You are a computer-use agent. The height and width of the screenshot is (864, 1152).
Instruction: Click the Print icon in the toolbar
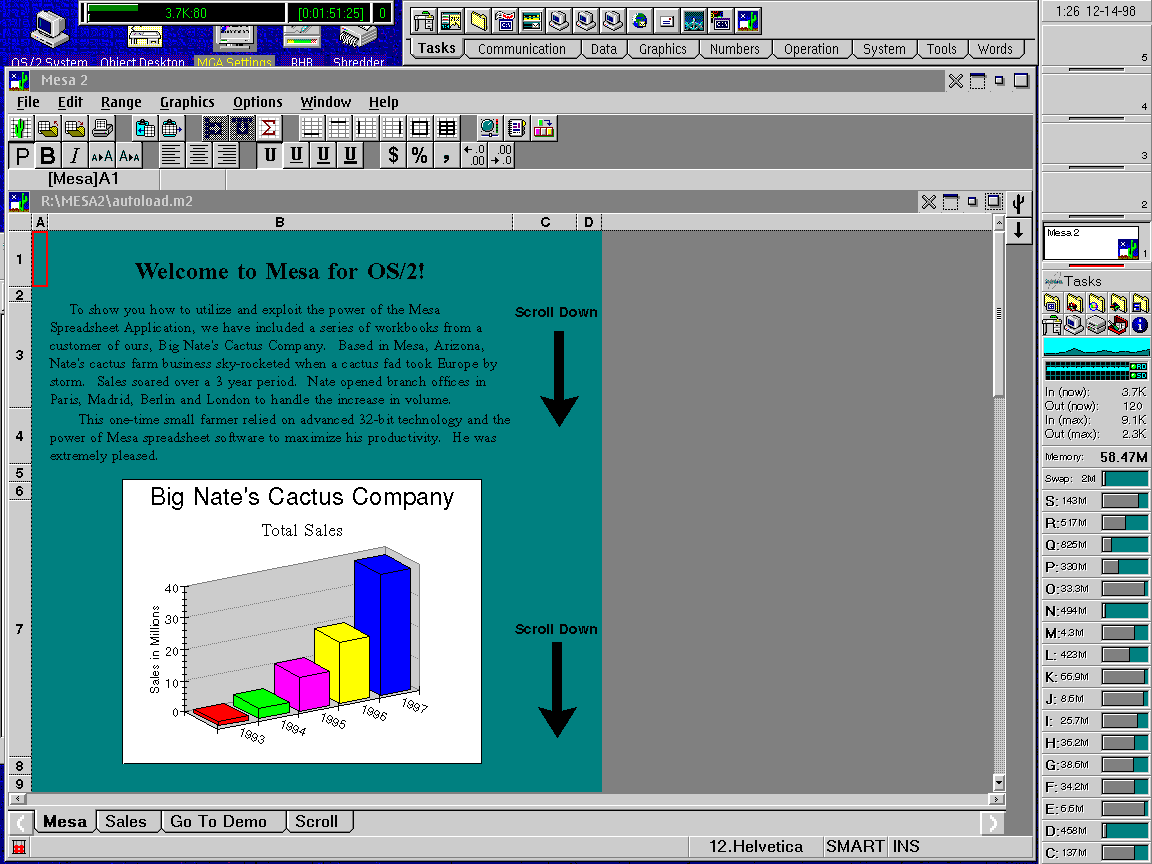(102, 128)
